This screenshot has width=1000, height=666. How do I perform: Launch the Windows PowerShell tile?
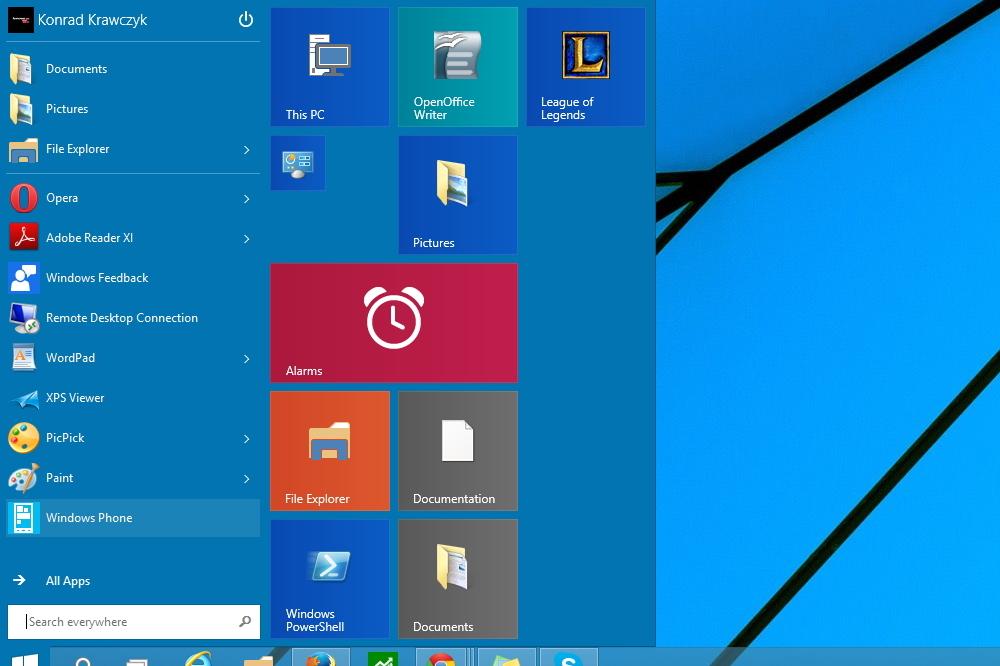point(330,579)
